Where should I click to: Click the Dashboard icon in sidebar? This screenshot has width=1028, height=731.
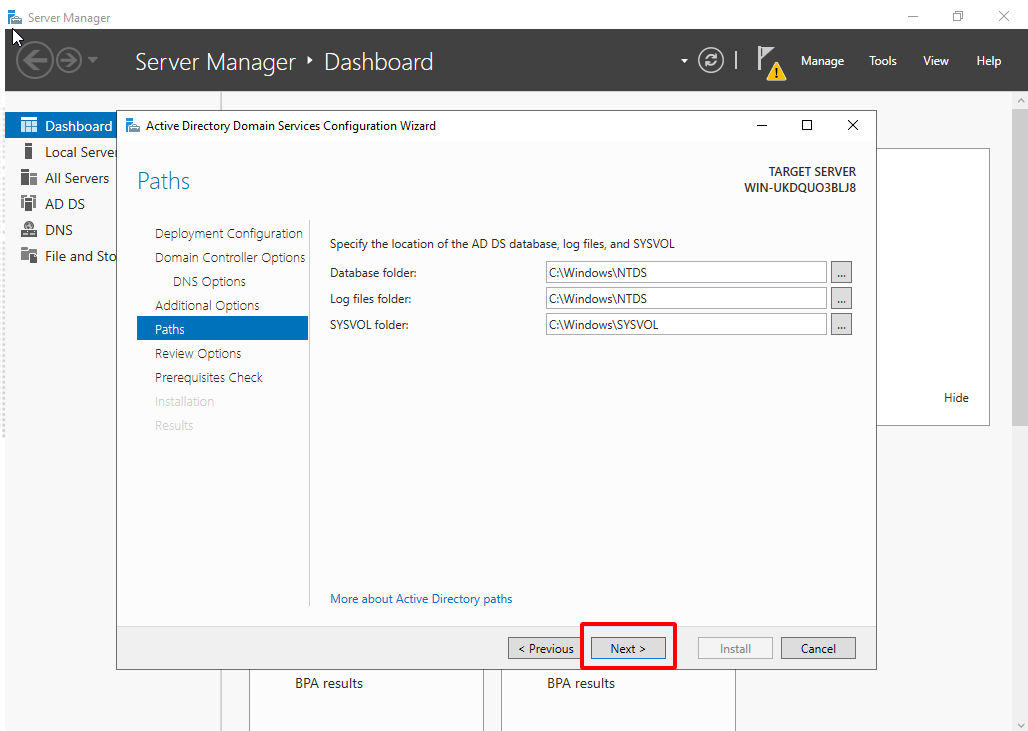pos(28,126)
